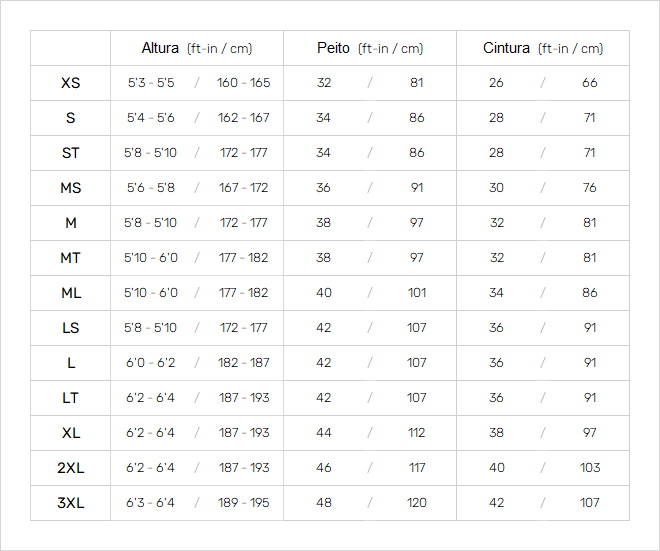
Task: Click the 189 - 195 height value
Action: pyautogui.click(x=243, y=503)
